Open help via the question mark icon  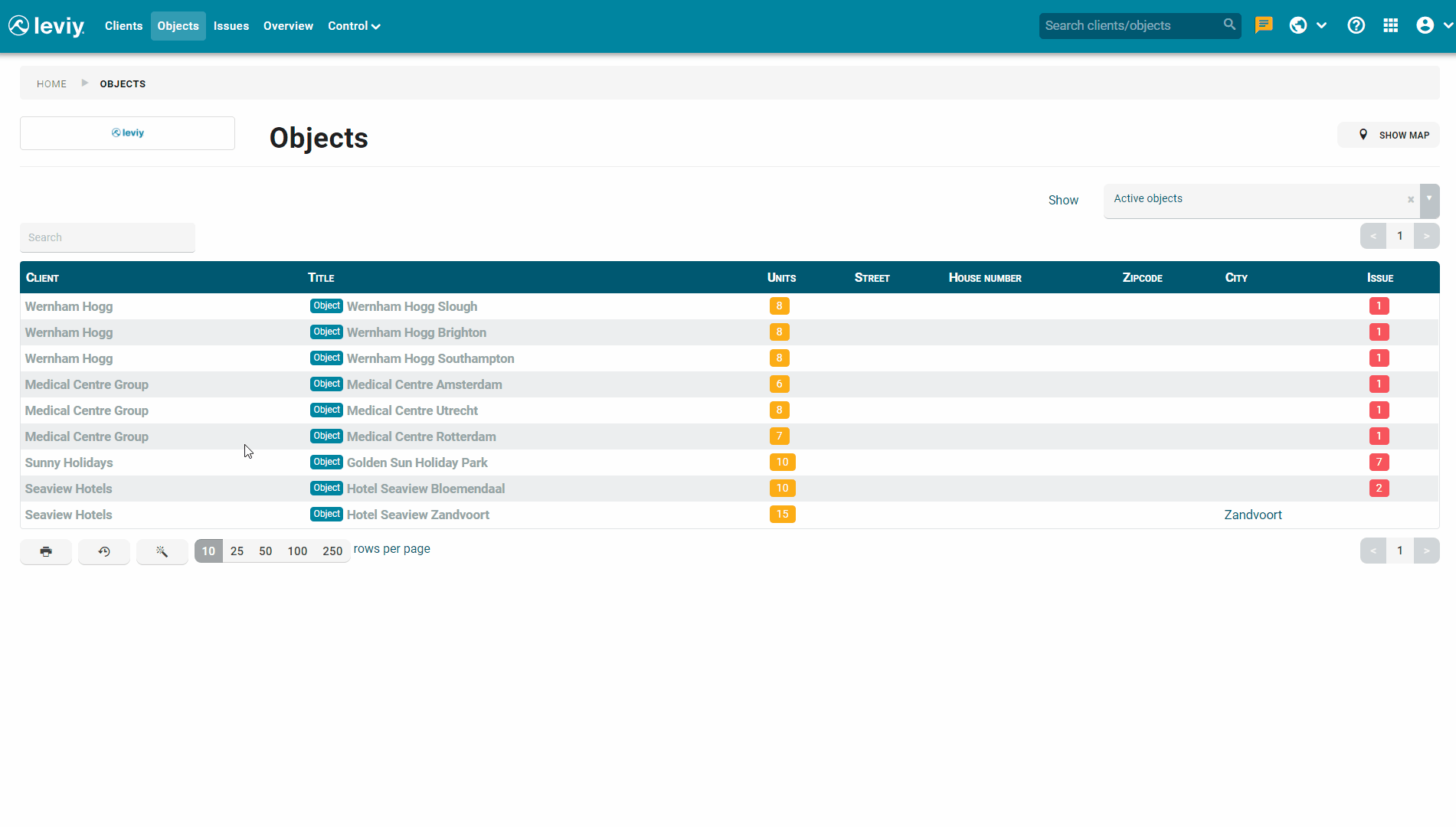coord(1356,25)
